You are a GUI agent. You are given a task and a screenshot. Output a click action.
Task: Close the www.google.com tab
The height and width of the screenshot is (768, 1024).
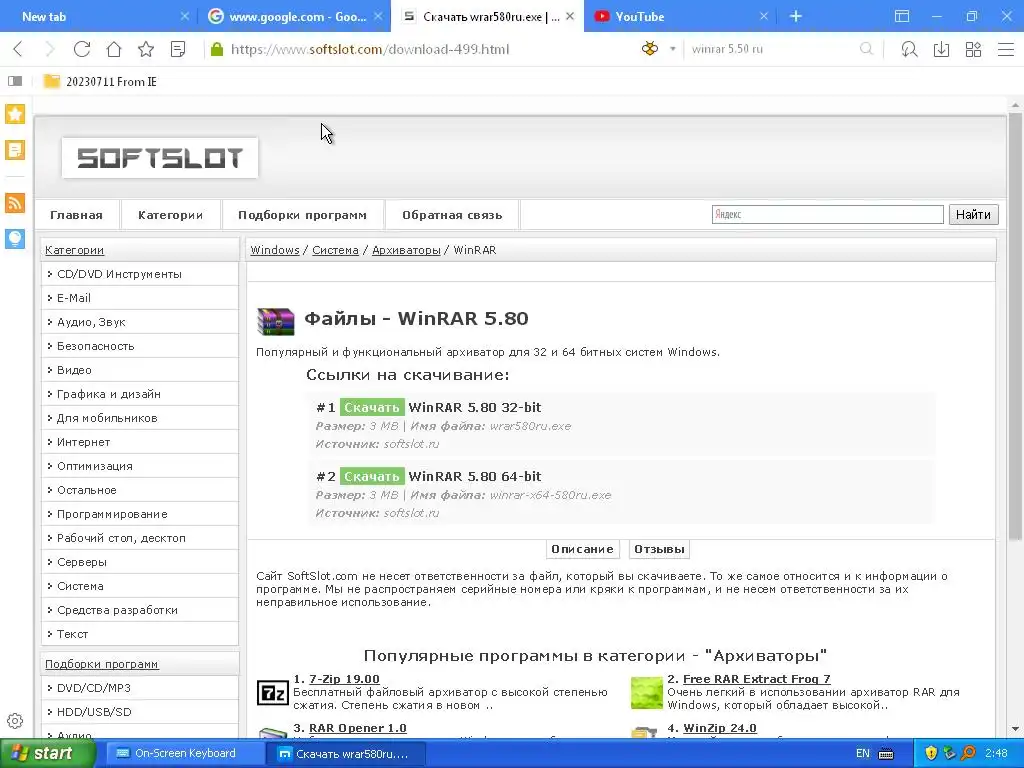[x=377, y=16]
